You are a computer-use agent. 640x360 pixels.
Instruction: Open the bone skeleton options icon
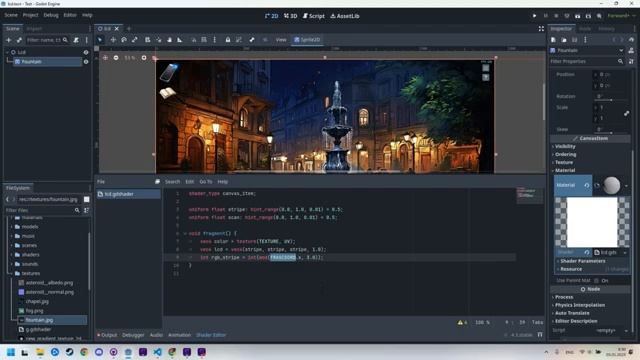click(x=252, y=40)
